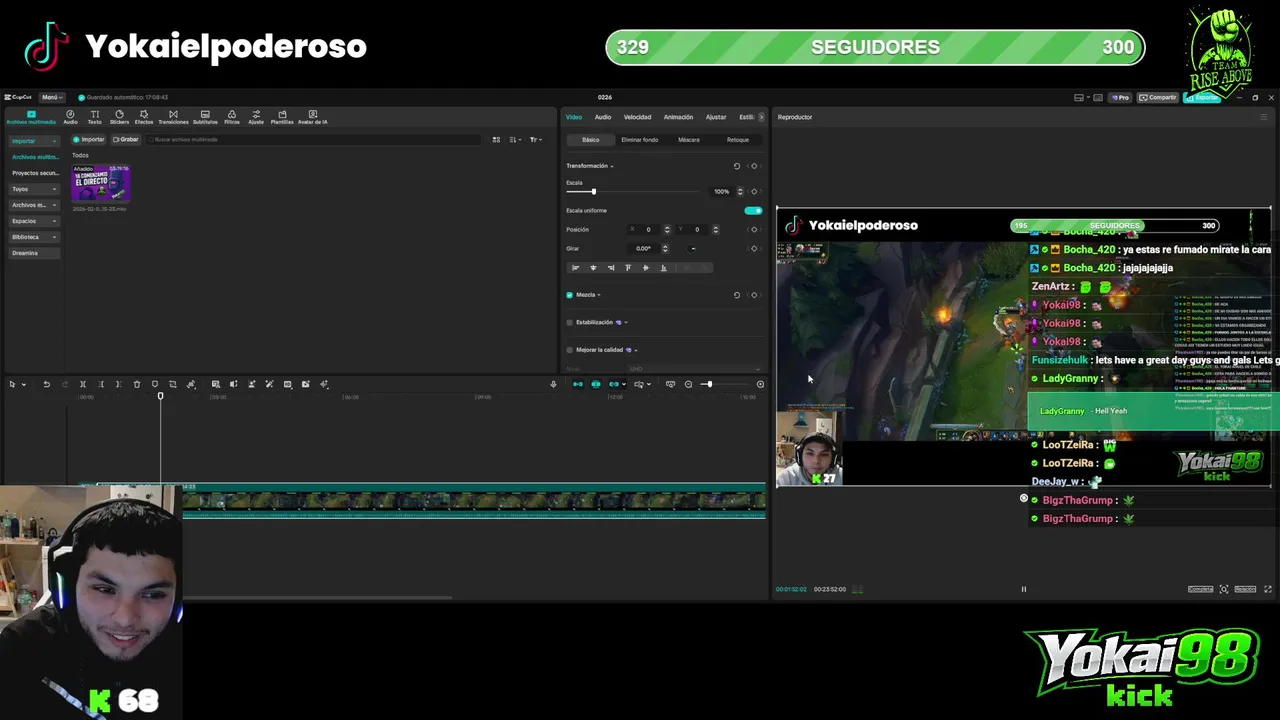The width and height of the screenshot is (1280, 720).
Task: Reset Mezcla with circular arrow
Action: (737, 295)
